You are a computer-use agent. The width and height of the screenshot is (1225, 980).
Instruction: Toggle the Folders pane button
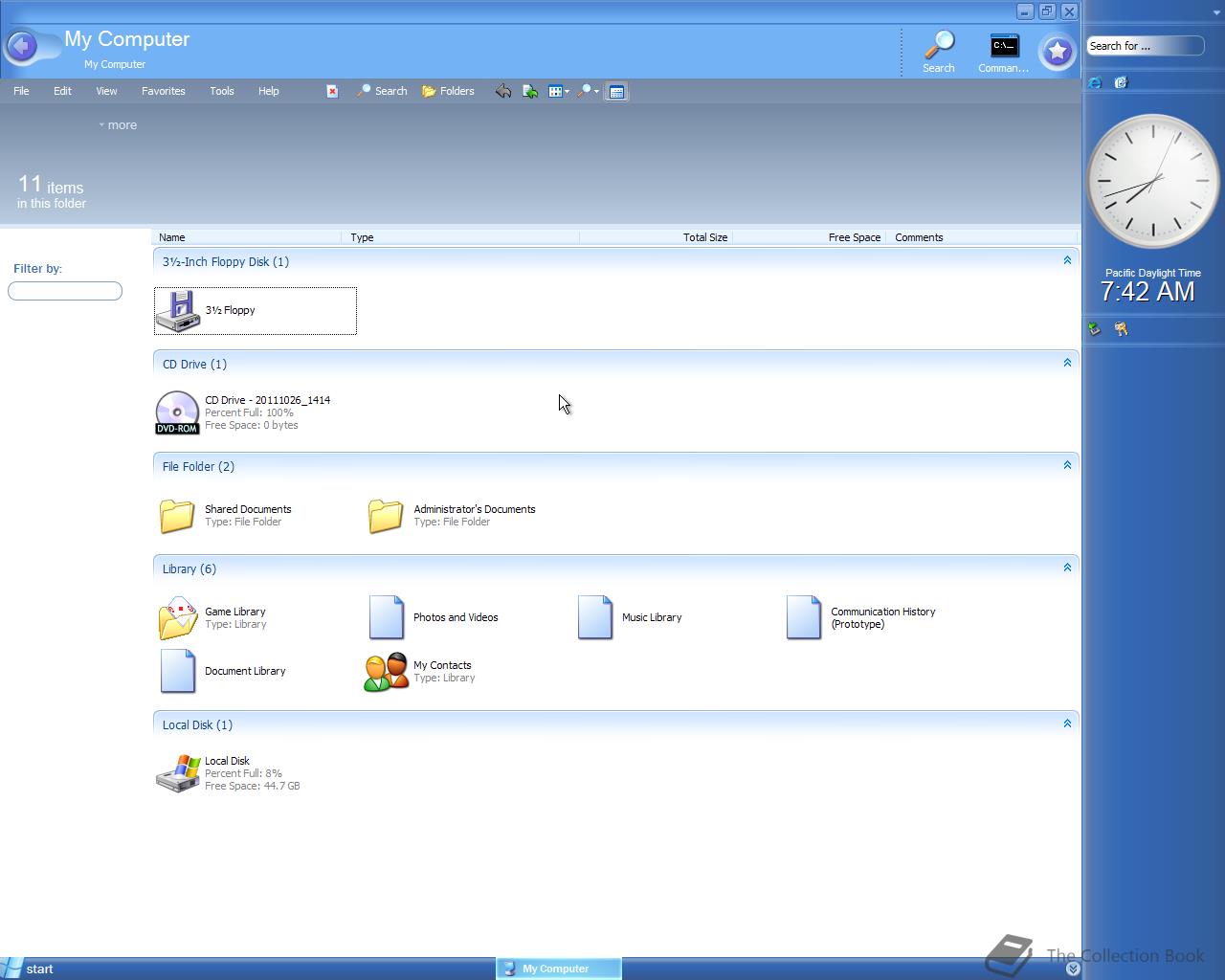click(x=448, y=92)
